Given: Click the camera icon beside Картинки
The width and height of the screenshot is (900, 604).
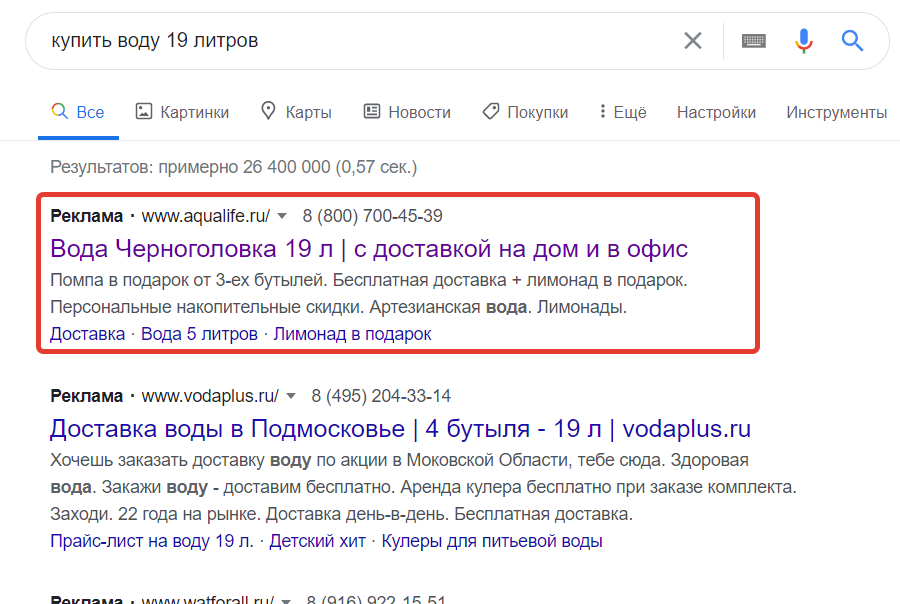Looking at the screenshot, I should point(143,111).
